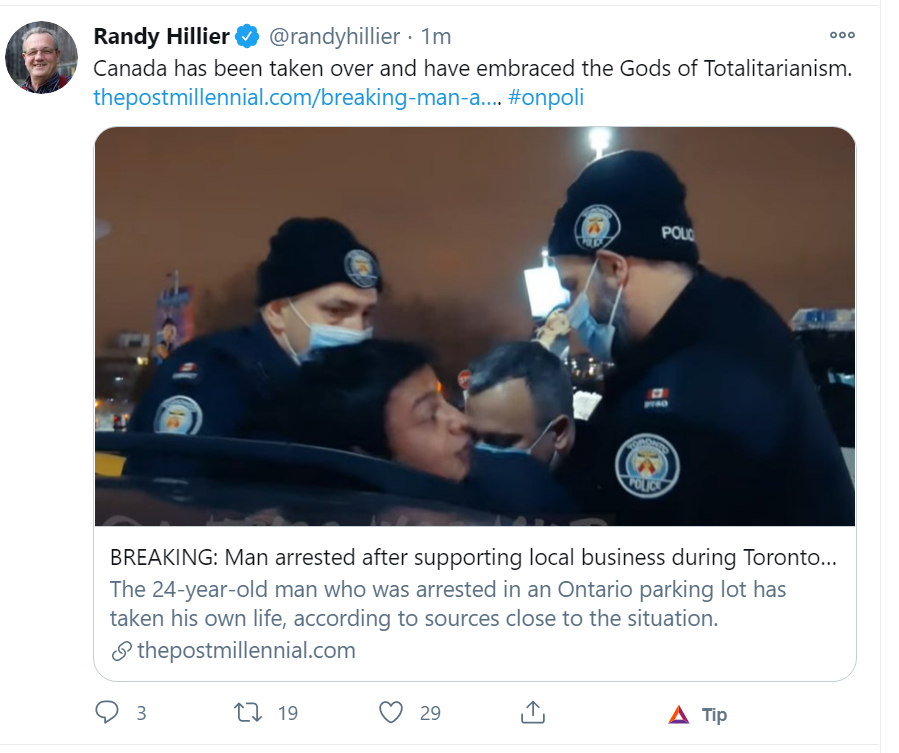Click the reply speech bubble icon
Screen dimensions: 899x753
[107, 713]
